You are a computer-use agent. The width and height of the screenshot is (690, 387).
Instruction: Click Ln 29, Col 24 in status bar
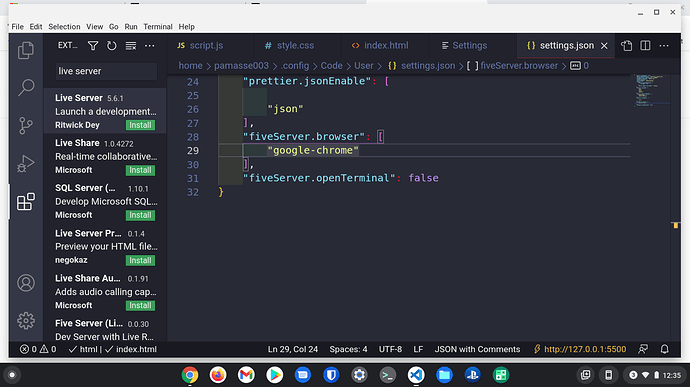[x=293, y=349]
